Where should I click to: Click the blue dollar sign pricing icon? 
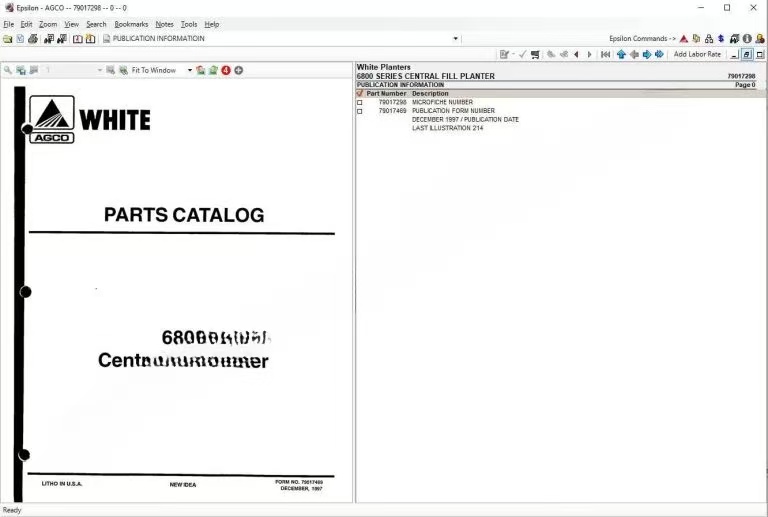click(721, 39)
